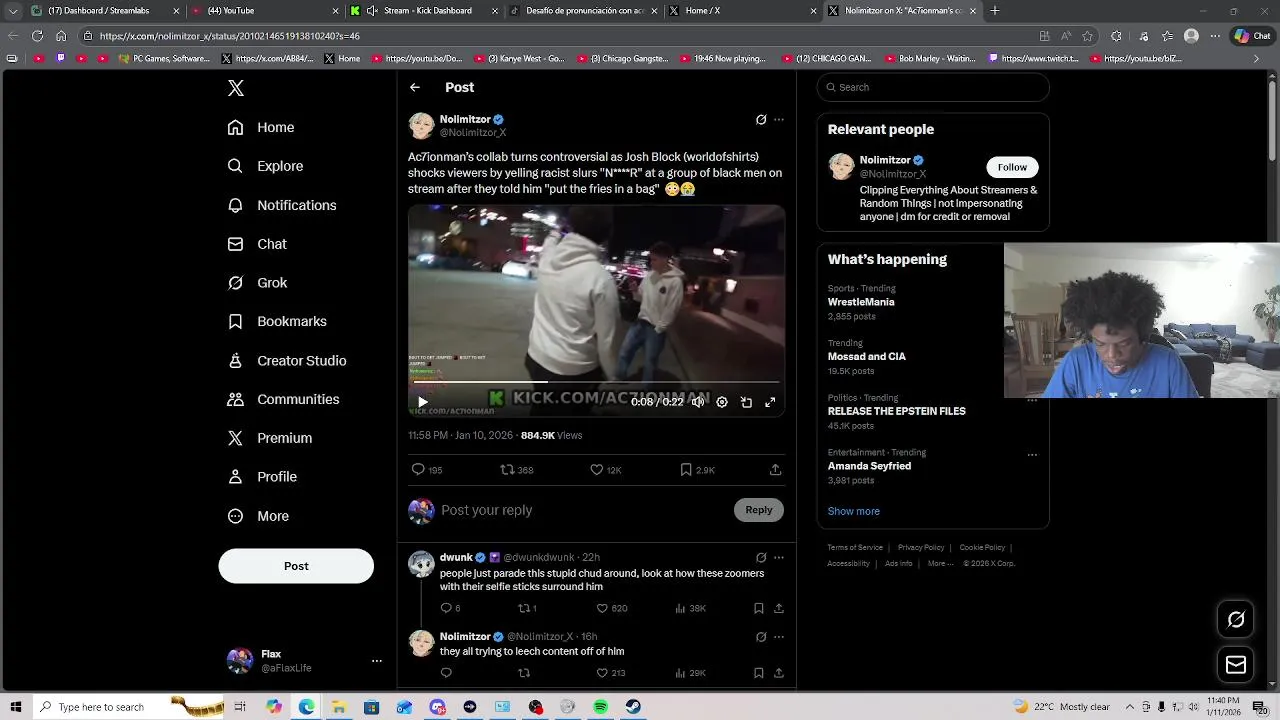Open Notifications in X sidebar
1280x720 pixels.
282,205
